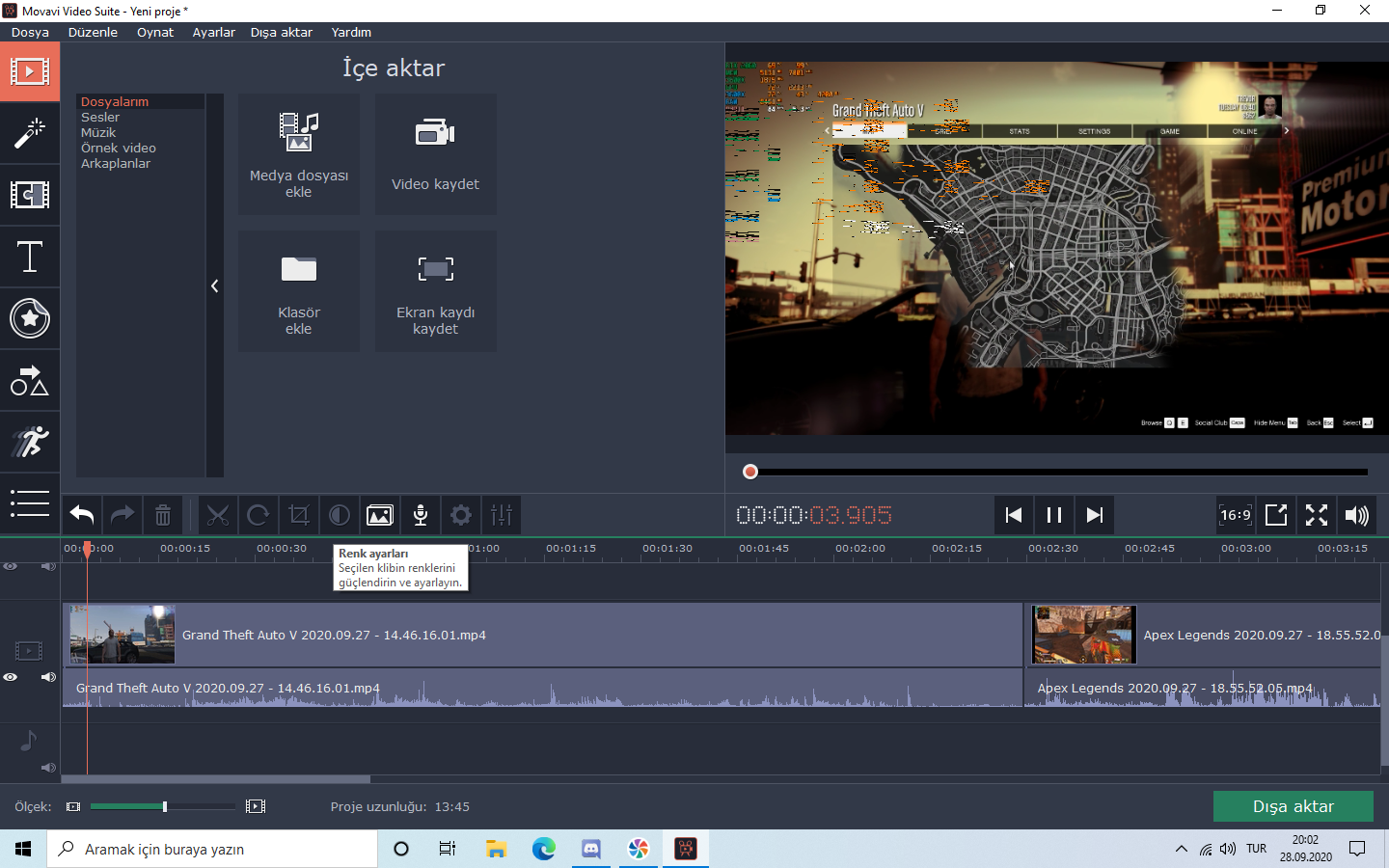Adjust the timeline Ölçek zoom slider
The height and width of the screenshot is (868, 1389).
(165, 806)
